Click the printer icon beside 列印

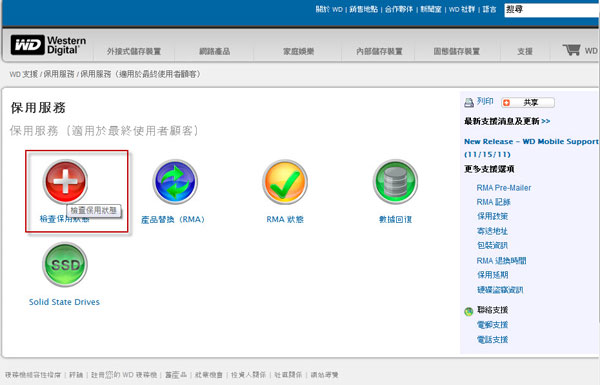click(469, 102)
